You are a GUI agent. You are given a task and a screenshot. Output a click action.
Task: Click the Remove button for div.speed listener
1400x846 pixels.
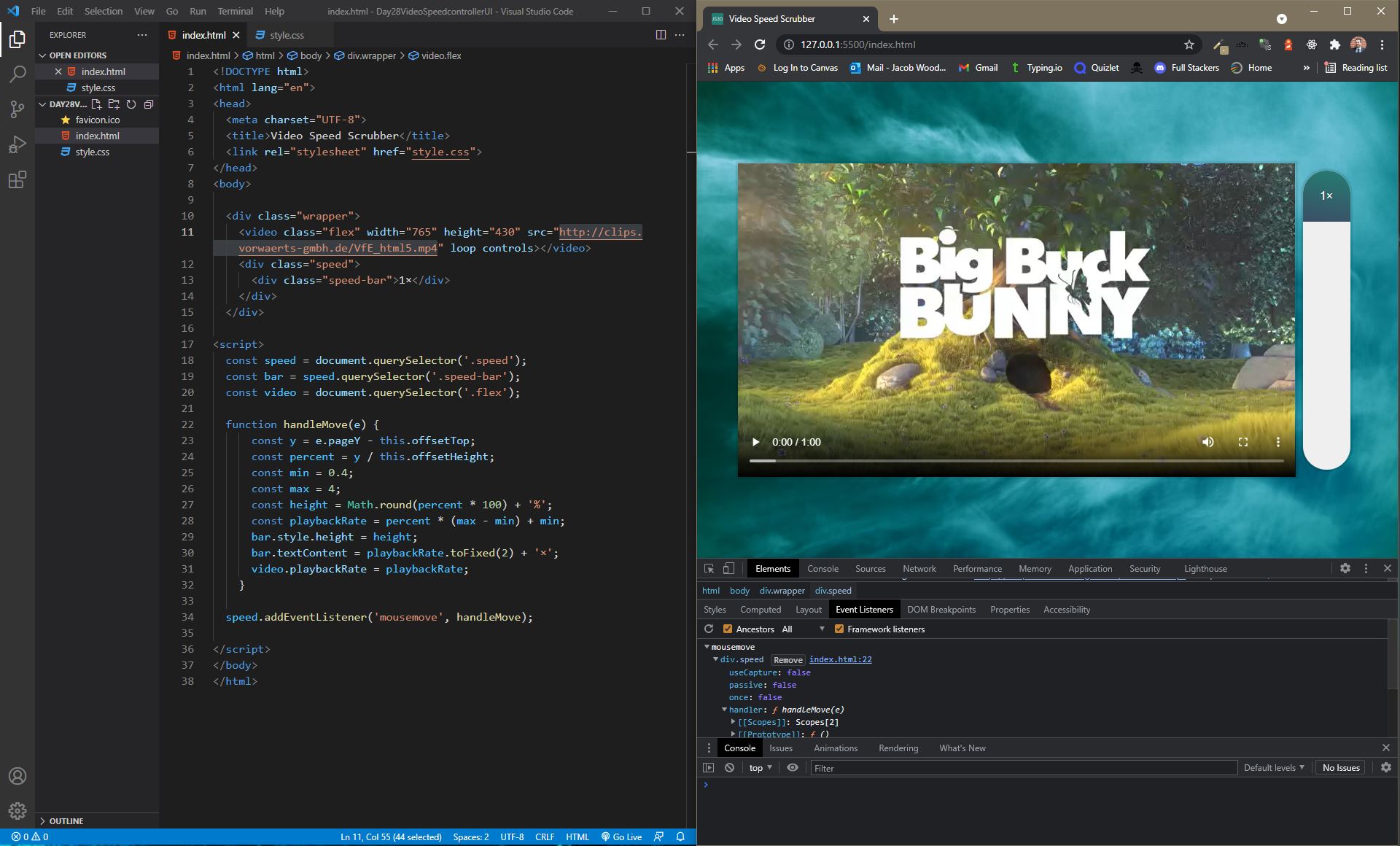click(x=787, y=659)
